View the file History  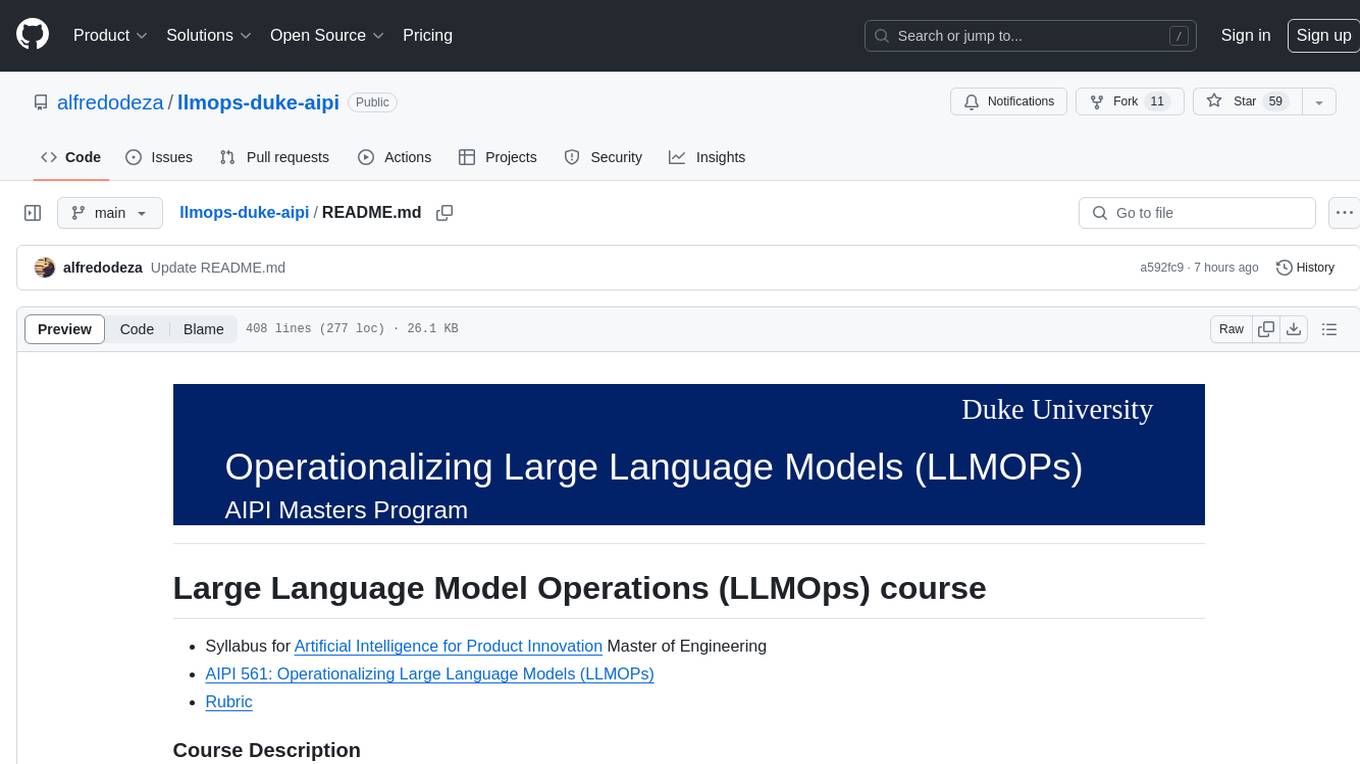(x=1305, y=268)
